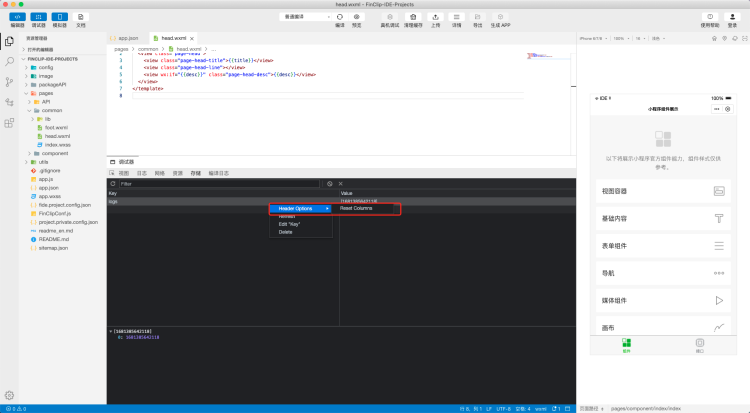Click the 生成 APP icon
The height and width of the screenshot is (413, 750).
coord(500,17)
